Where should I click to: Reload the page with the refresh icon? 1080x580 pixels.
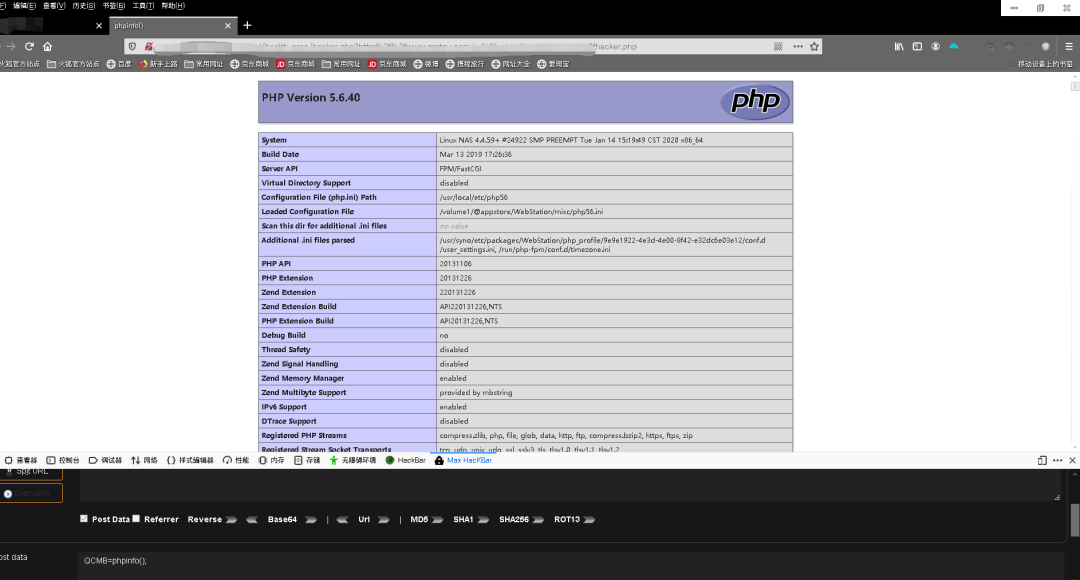(29, 46)
